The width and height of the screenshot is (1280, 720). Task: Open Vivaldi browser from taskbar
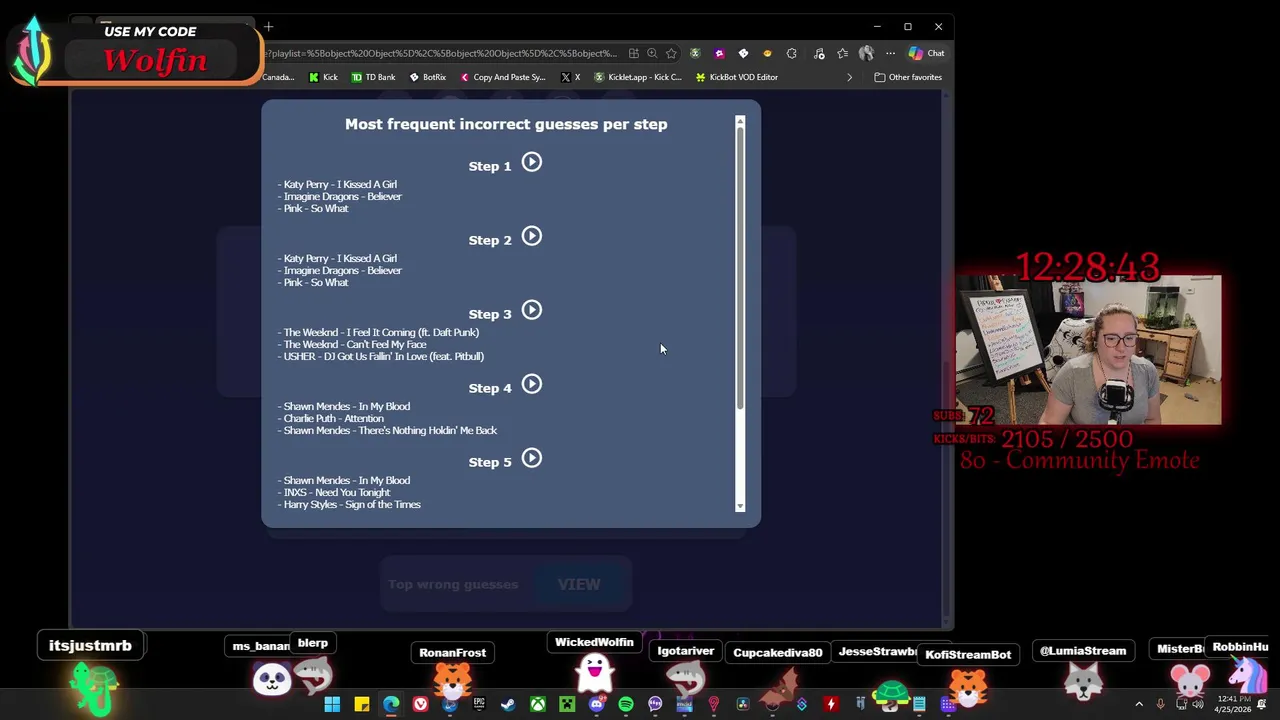(420, 704)
